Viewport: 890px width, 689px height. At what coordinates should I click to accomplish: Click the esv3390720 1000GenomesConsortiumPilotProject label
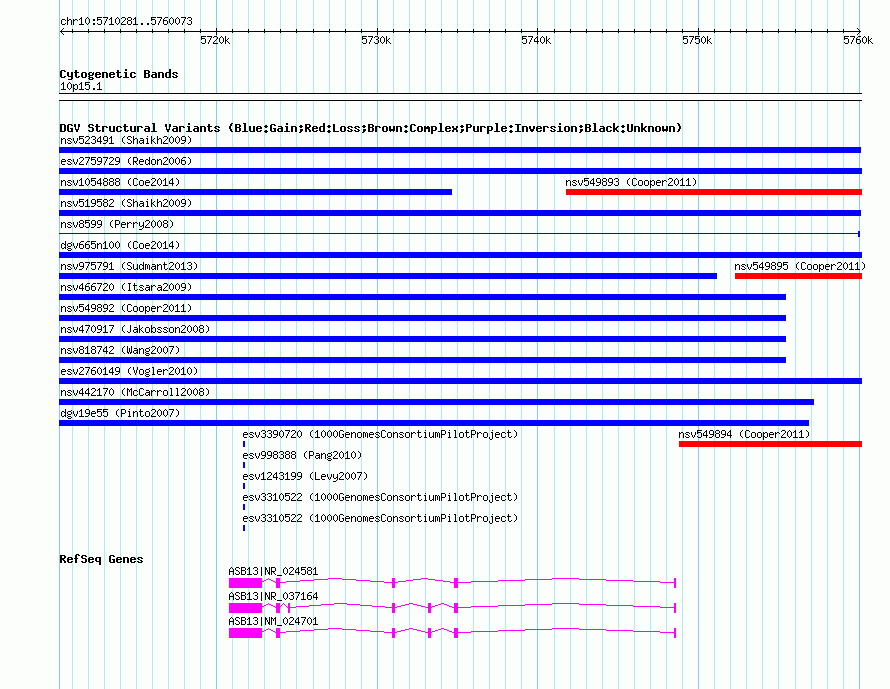point(380,434)
